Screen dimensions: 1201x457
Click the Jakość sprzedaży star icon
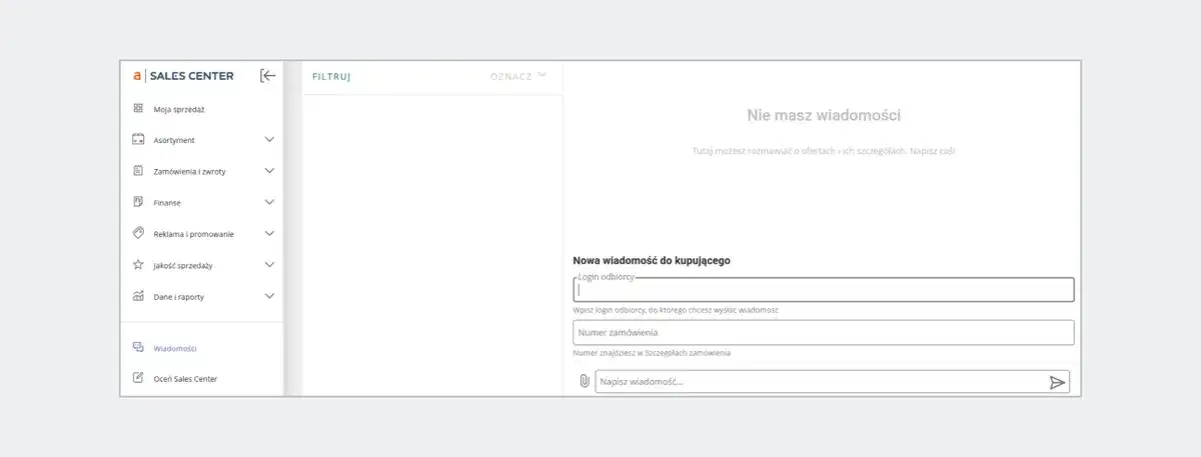138,265
